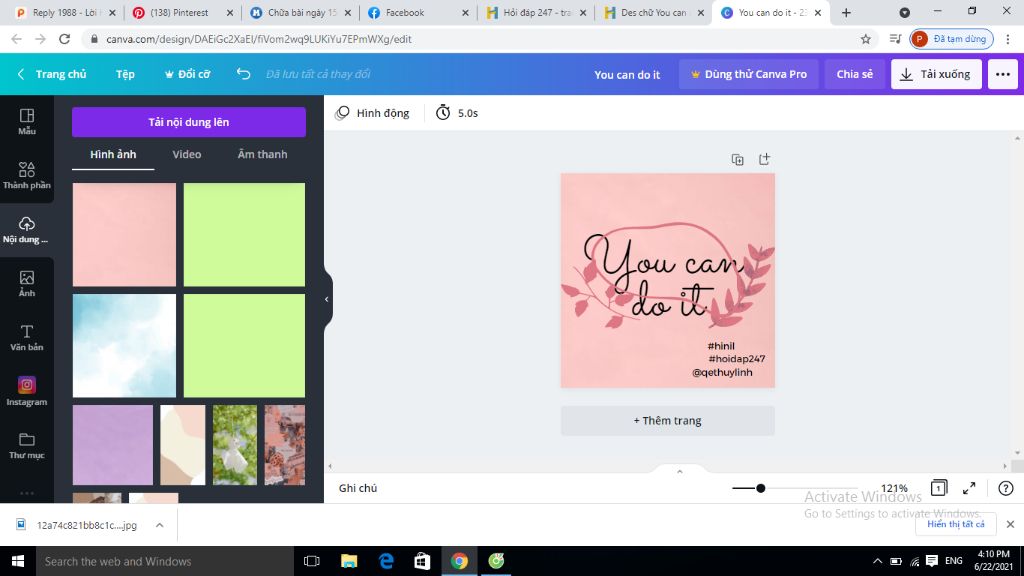Click Ghi chú notes button
This screenshot has height=576, width=1024.
[x=358, y=488]
